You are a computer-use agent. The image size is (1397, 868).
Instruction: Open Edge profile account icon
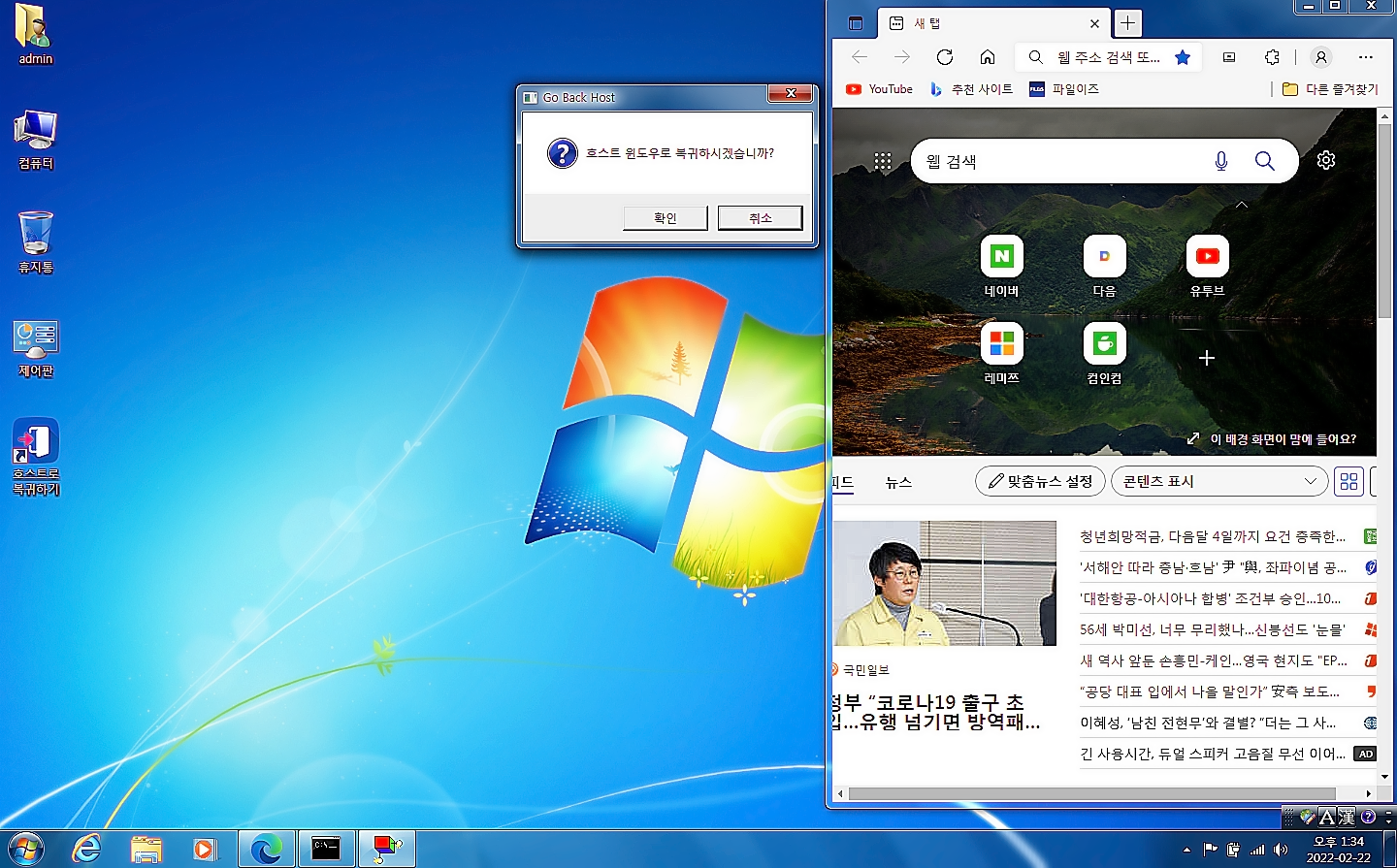(1320, 57)
